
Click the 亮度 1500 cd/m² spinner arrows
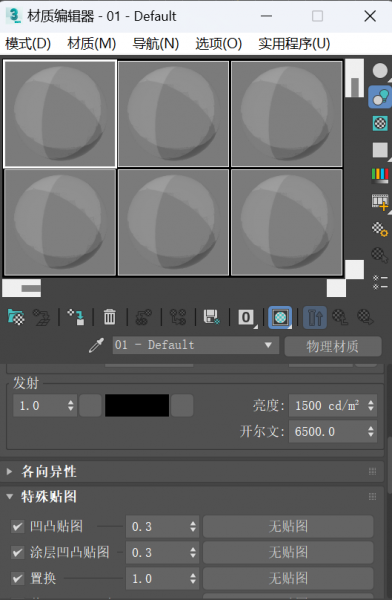coord(371,406)
